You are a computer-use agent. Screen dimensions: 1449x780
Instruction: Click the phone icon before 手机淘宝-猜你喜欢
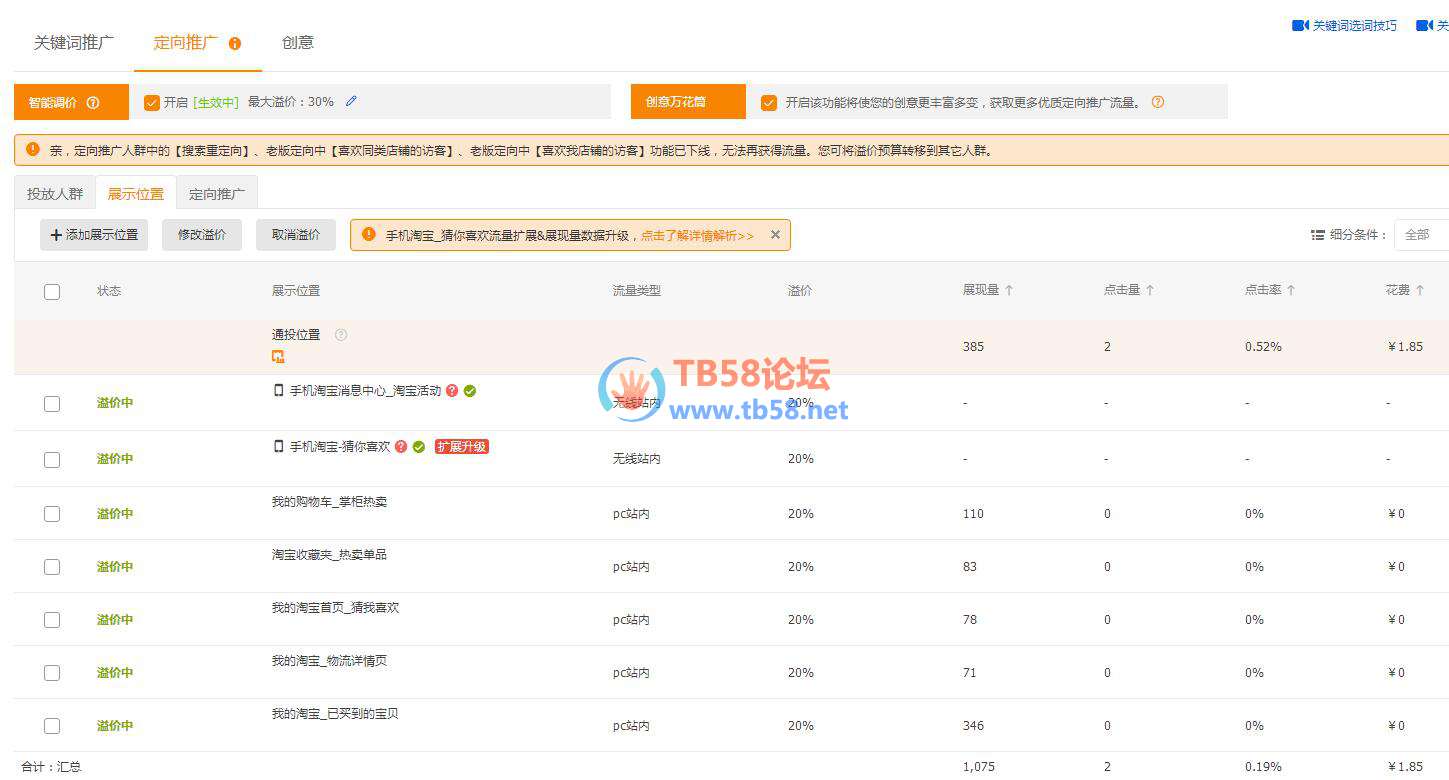pyautogui.click(x=279, y=447)
